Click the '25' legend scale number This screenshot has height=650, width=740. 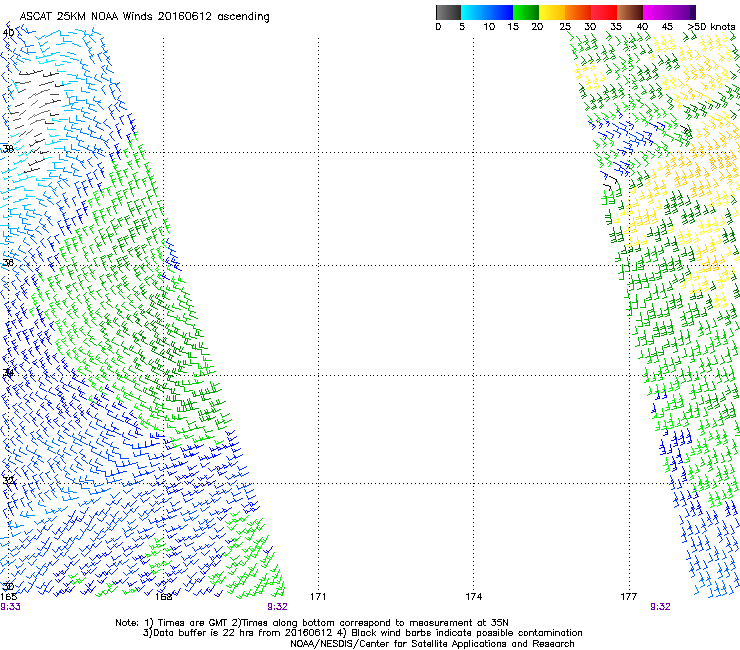(565, 27)
